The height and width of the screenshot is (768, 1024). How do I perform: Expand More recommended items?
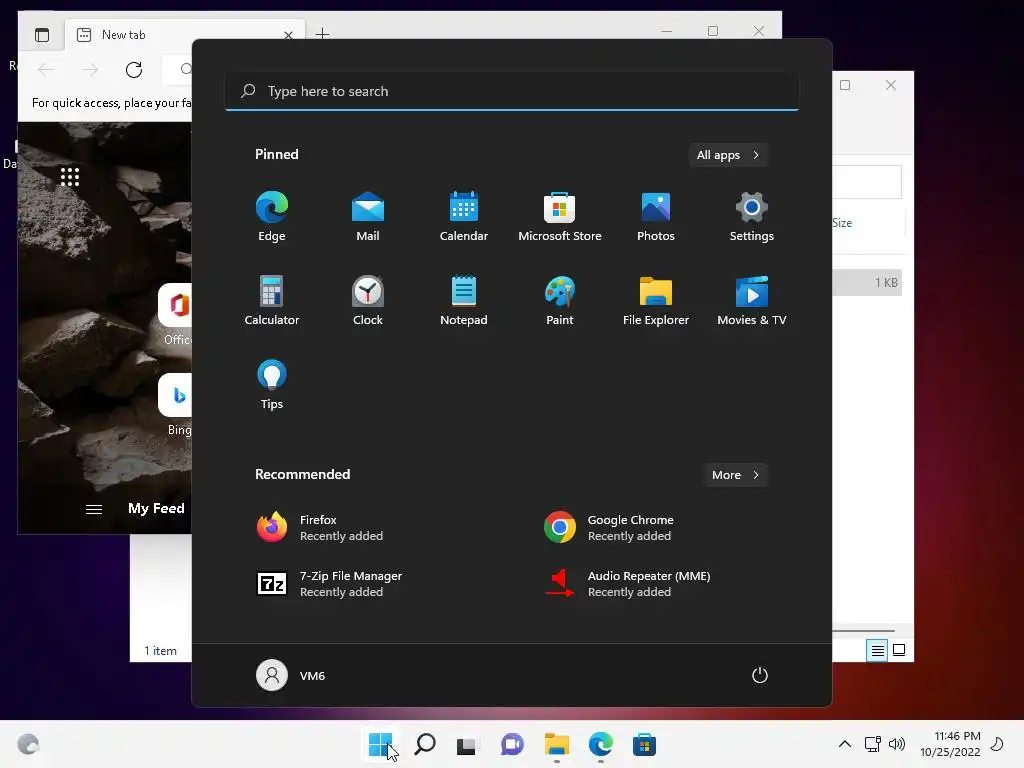[735, 475]
